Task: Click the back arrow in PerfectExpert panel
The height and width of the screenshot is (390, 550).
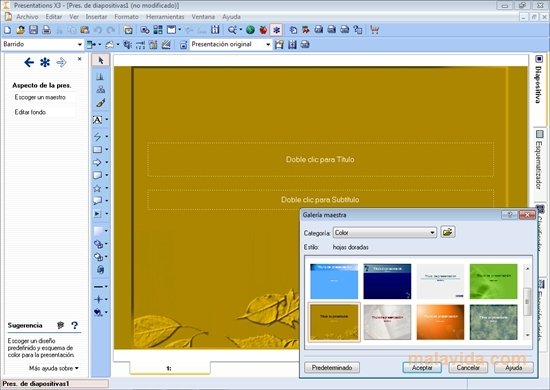Action: pyautogui.click(x=29, y=63)
